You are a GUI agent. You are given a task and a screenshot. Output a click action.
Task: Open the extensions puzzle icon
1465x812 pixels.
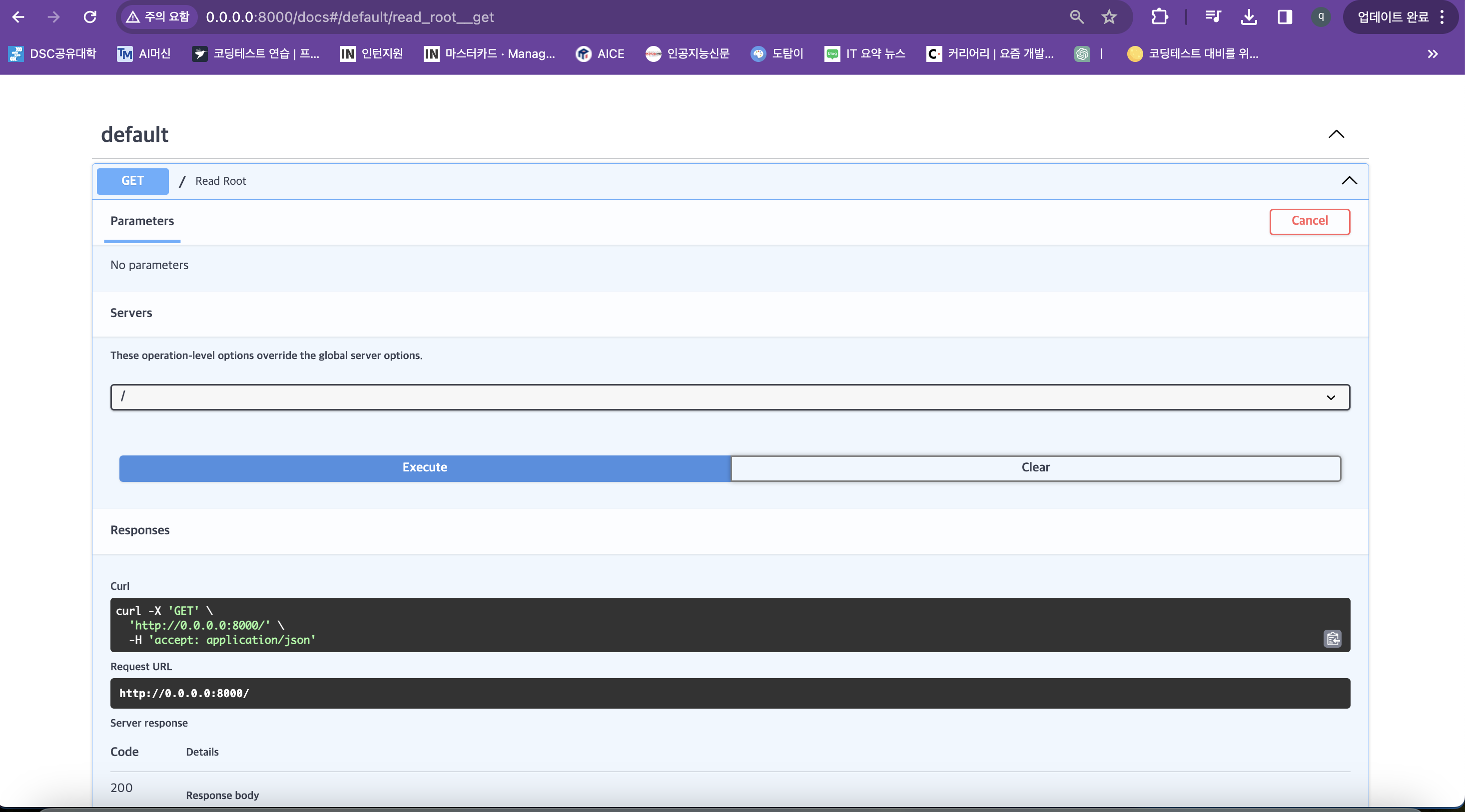click(x=1159, y=17)
